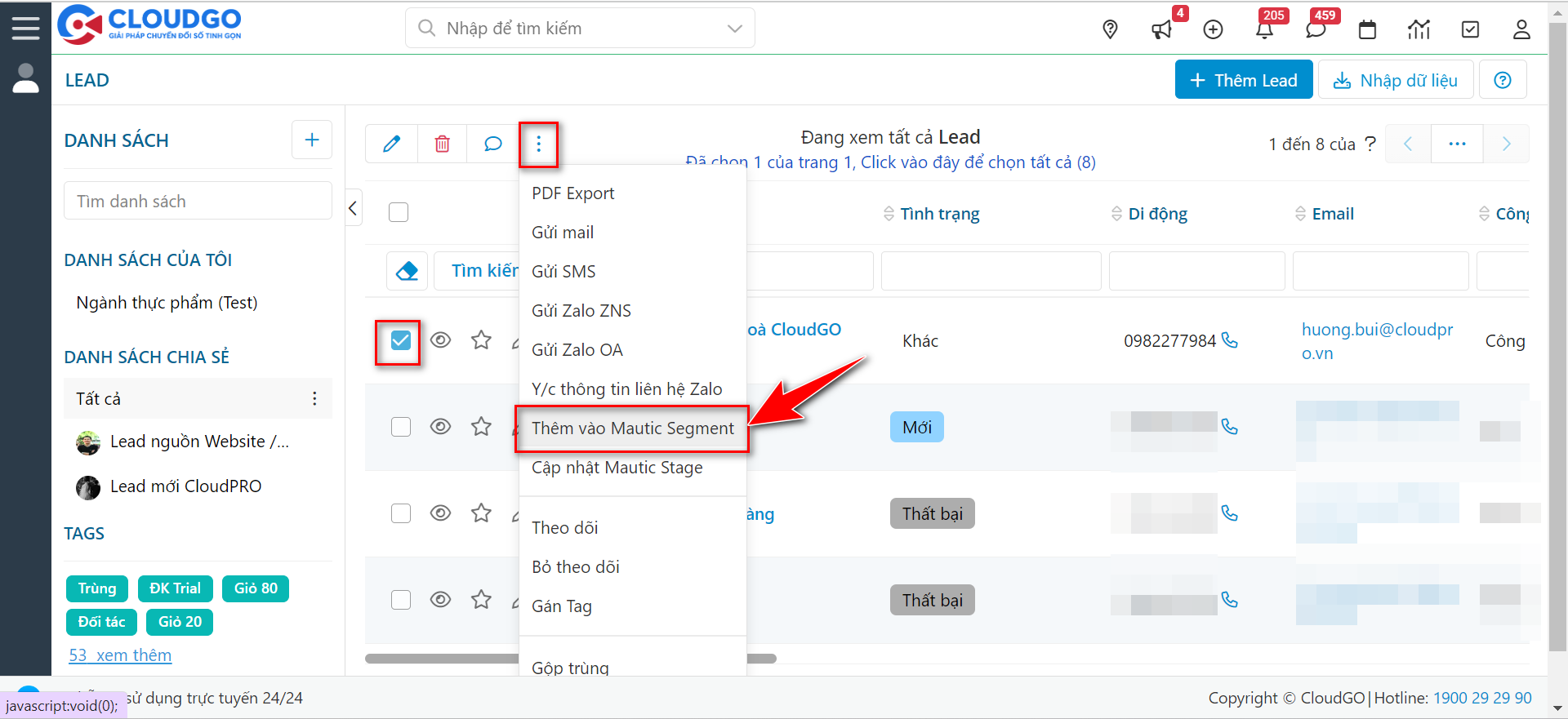Open the notifications bell icon
1568x719 pixels.
coord(1264,30)
